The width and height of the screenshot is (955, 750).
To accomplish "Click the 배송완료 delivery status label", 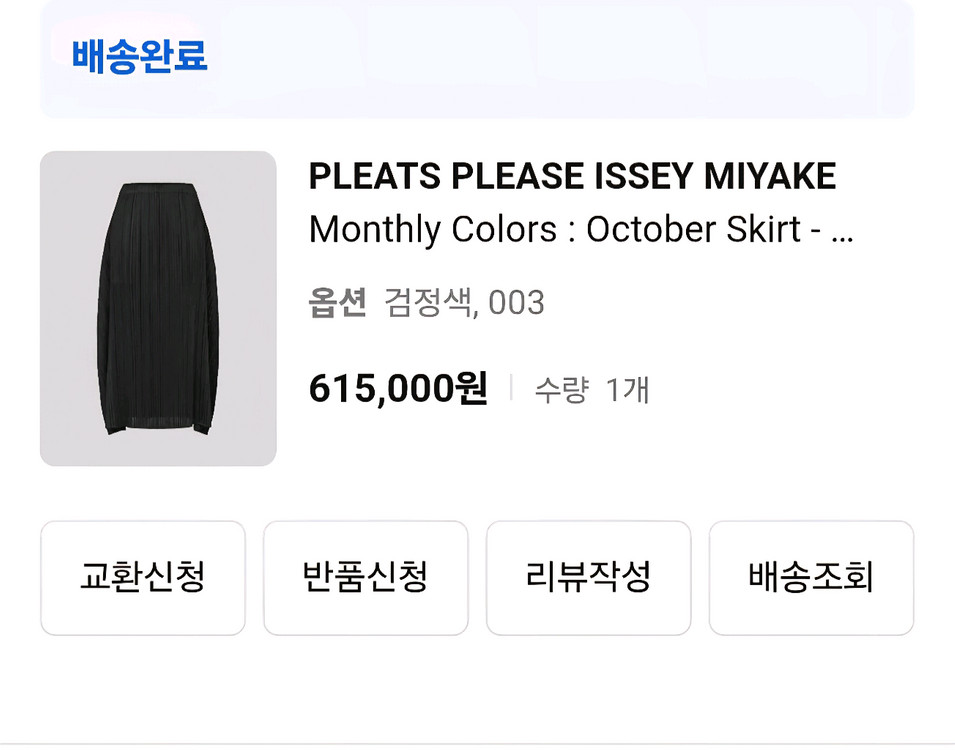I will tap(137, 58).
